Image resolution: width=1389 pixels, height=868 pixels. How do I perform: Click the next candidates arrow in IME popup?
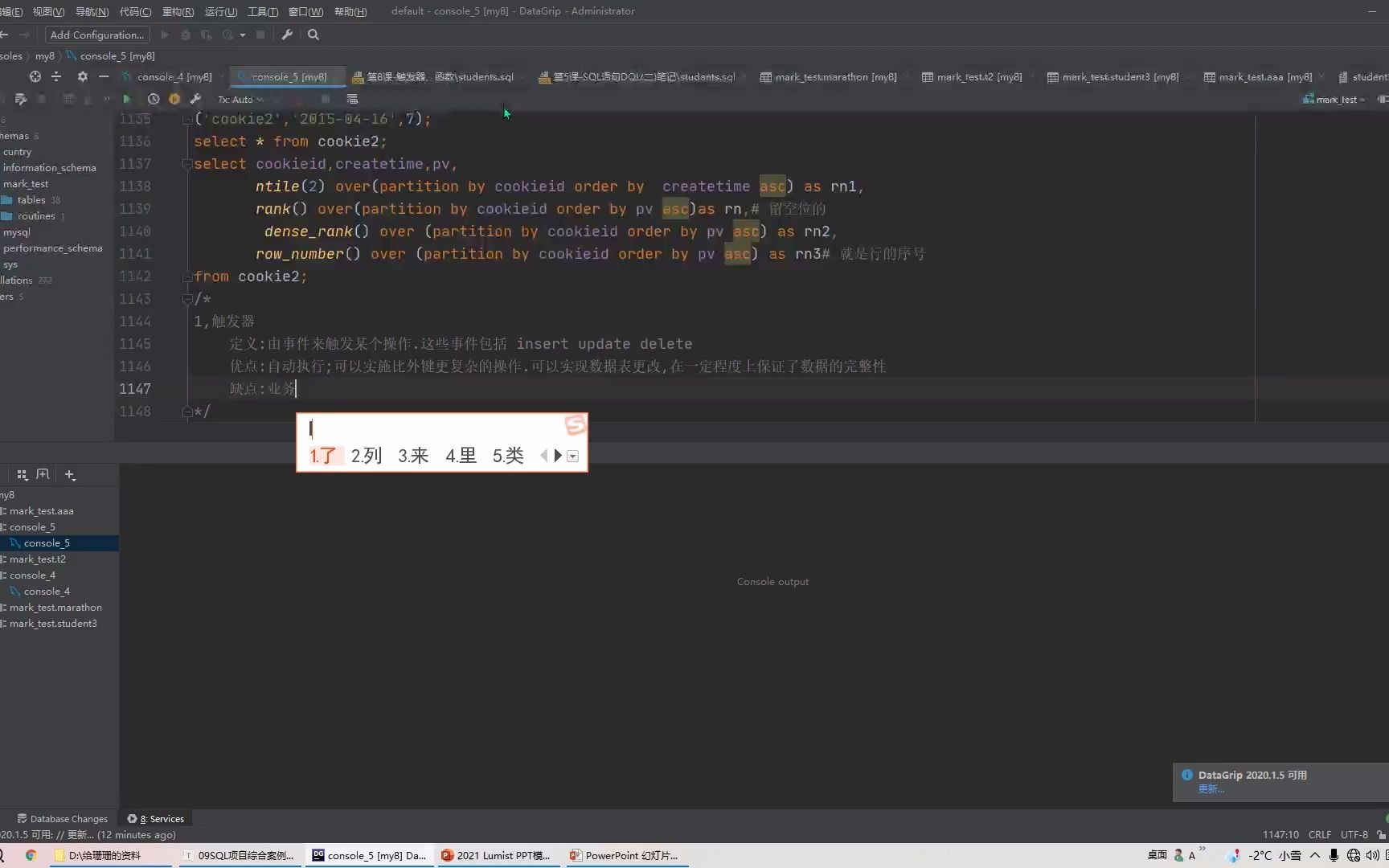click(x=558, y=456)
